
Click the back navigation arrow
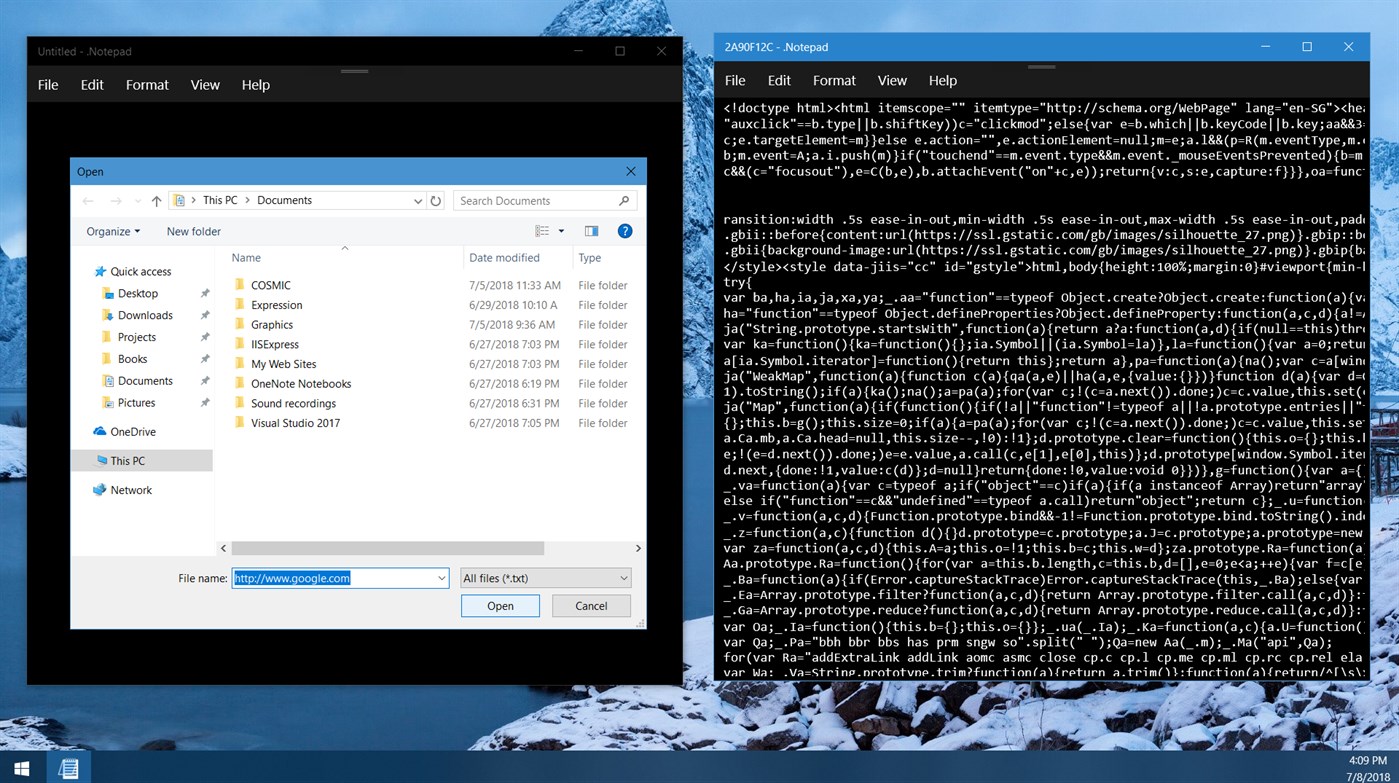[88, 200]
